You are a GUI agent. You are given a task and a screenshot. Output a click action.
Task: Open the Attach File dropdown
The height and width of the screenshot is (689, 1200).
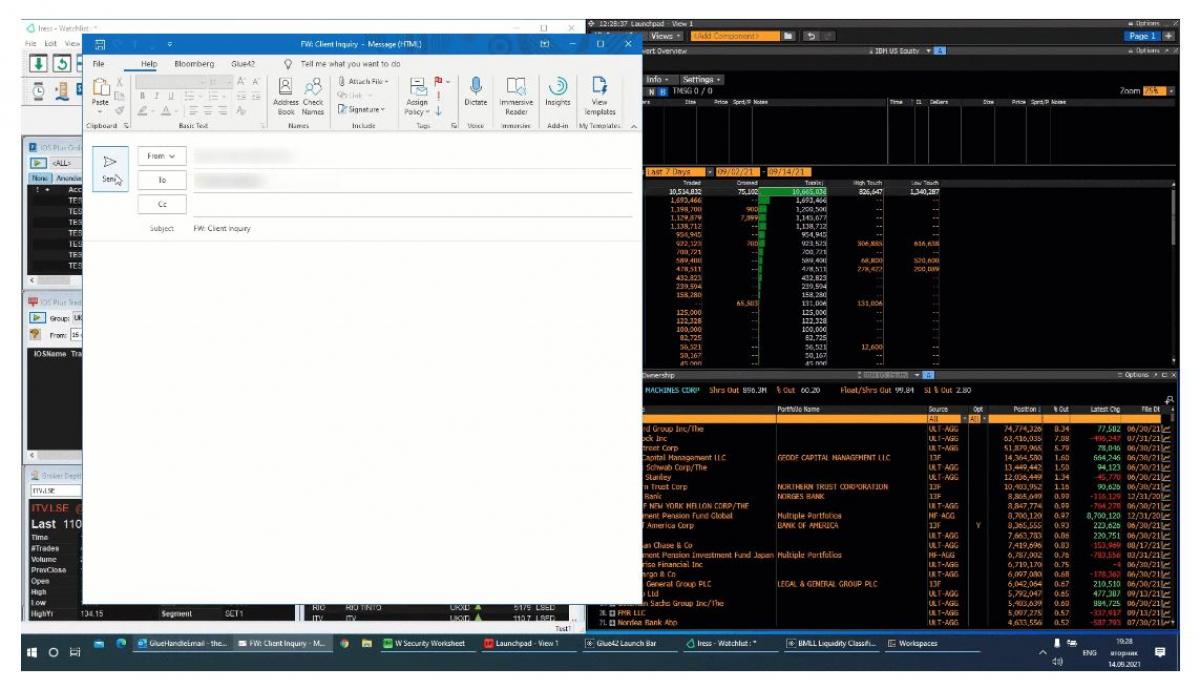coord(363,81)
